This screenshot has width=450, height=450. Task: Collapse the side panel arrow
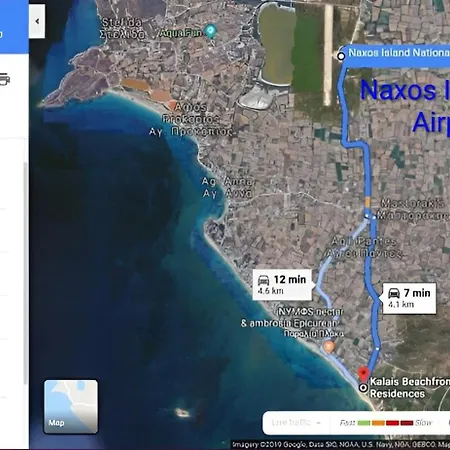click(37, 21)
